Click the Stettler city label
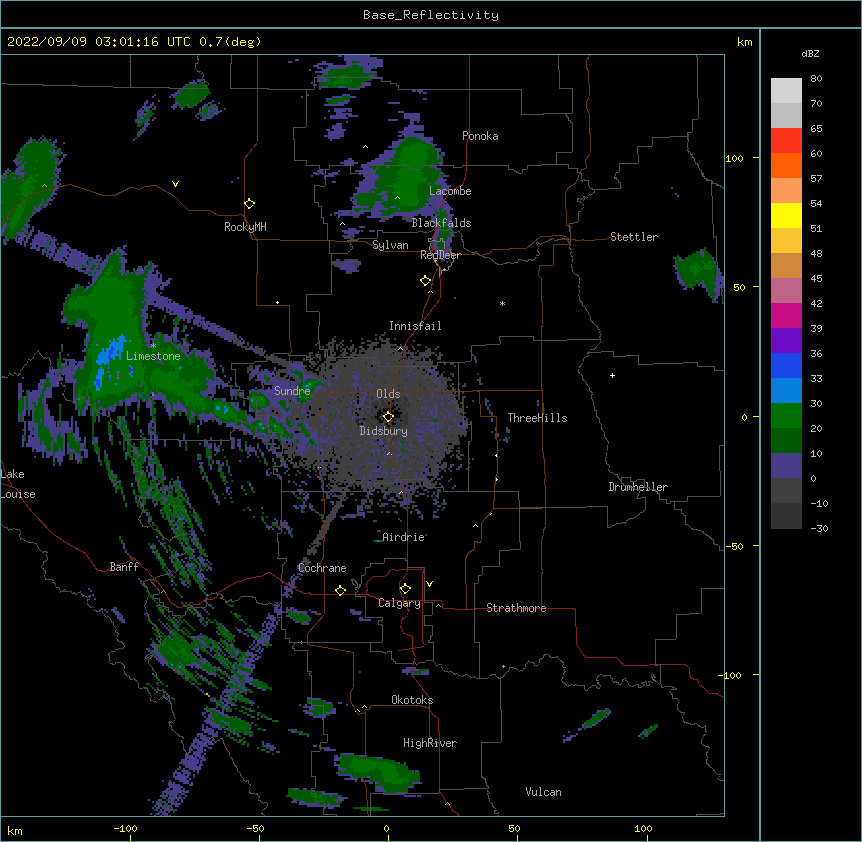The height and width of the screenshot is (842, 862). [x=633, y=237]
